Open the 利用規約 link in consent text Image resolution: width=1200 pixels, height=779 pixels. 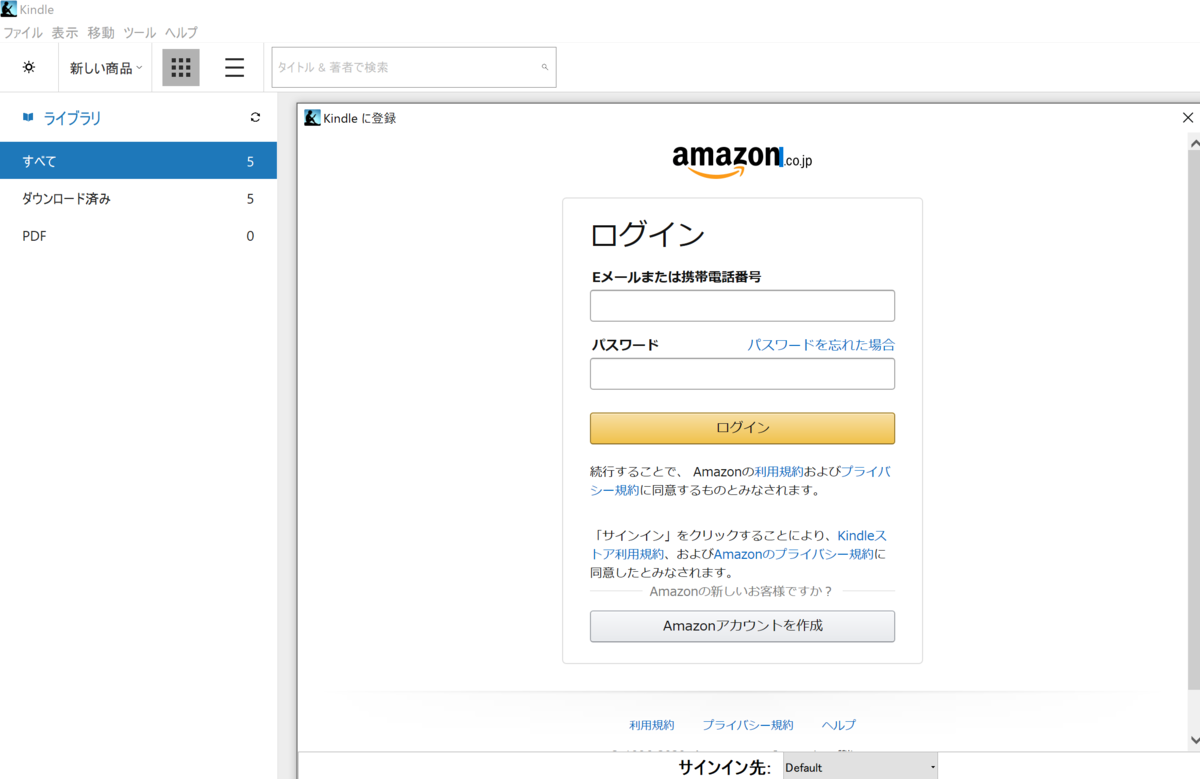[x=779, y=471]
